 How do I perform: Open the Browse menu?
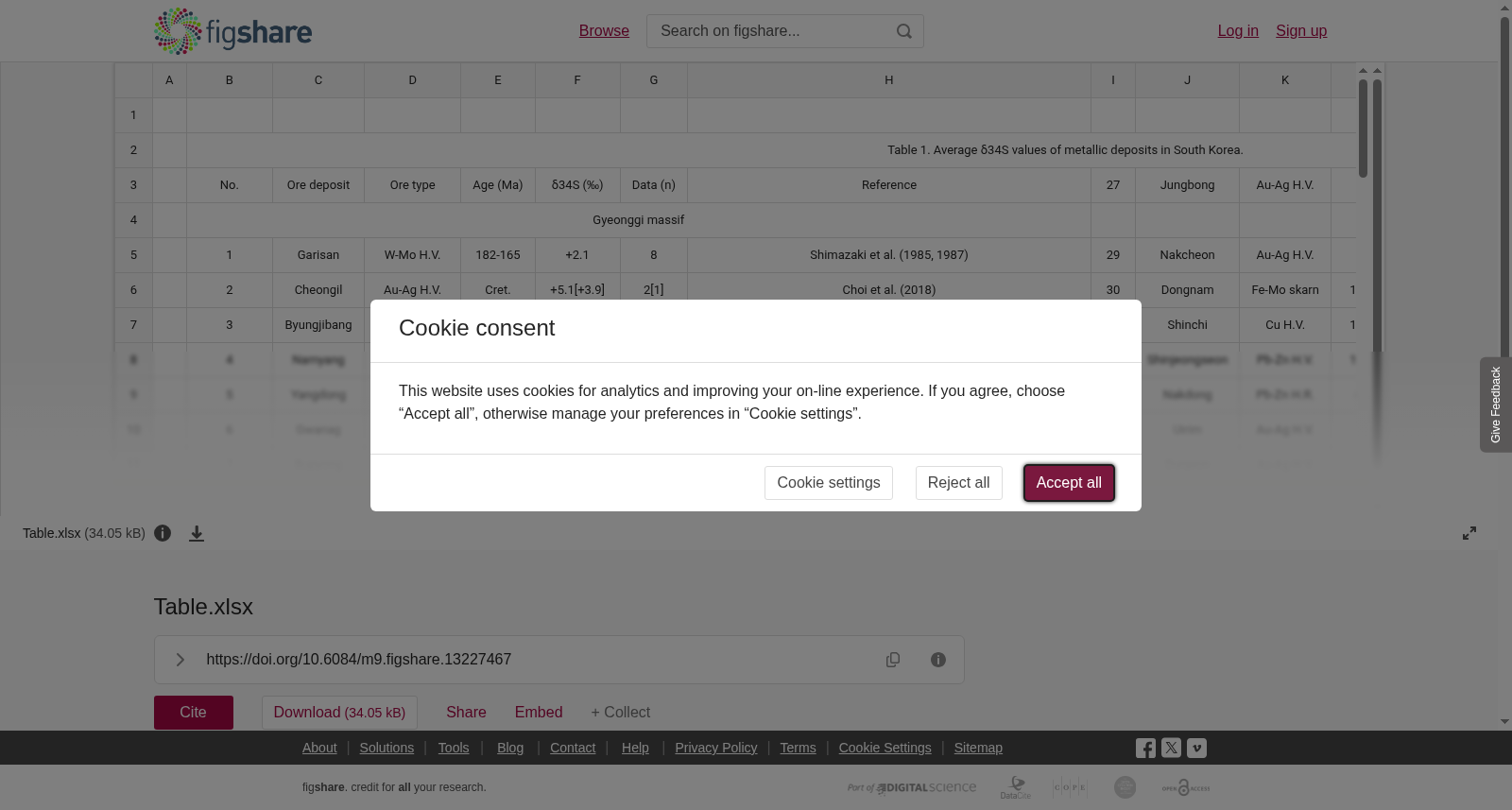[x=604, y=31]
